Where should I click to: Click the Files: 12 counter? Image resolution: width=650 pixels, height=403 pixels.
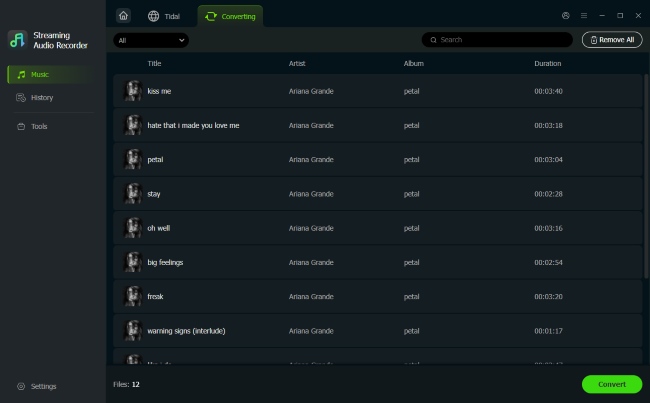(x=126, y=384)
